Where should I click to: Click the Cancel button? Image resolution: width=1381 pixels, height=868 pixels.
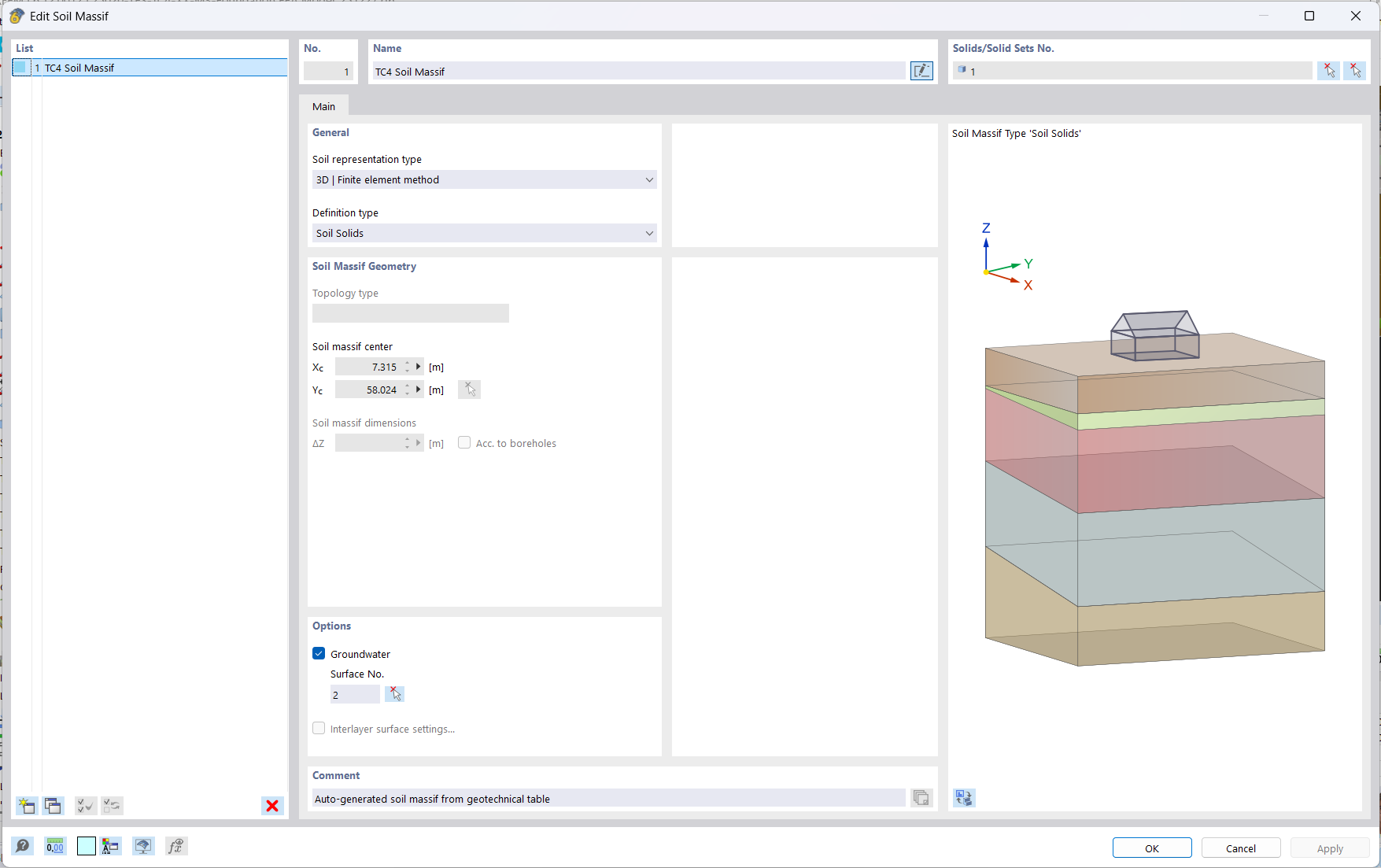click(1240, 848)
